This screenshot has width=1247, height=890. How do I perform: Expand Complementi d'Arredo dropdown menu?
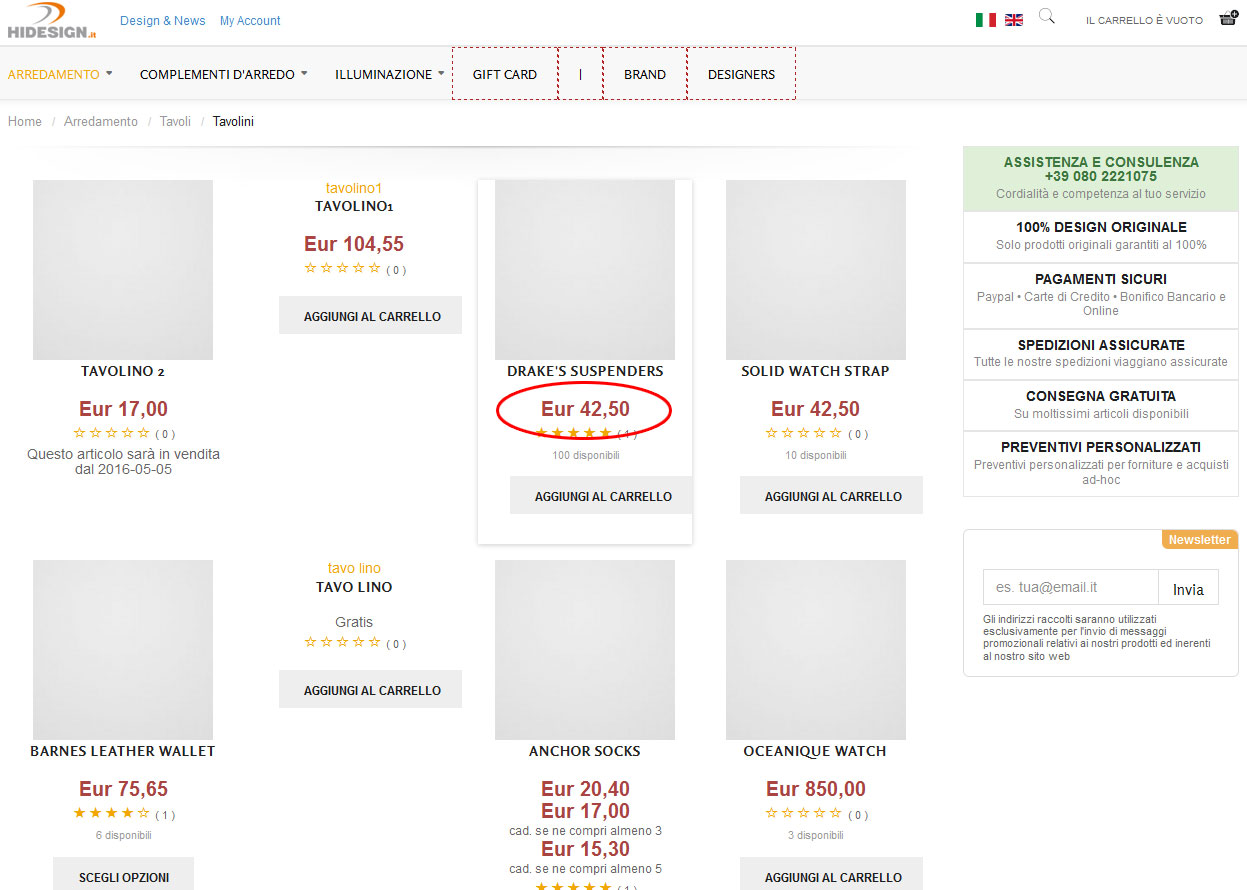(223, 74)
